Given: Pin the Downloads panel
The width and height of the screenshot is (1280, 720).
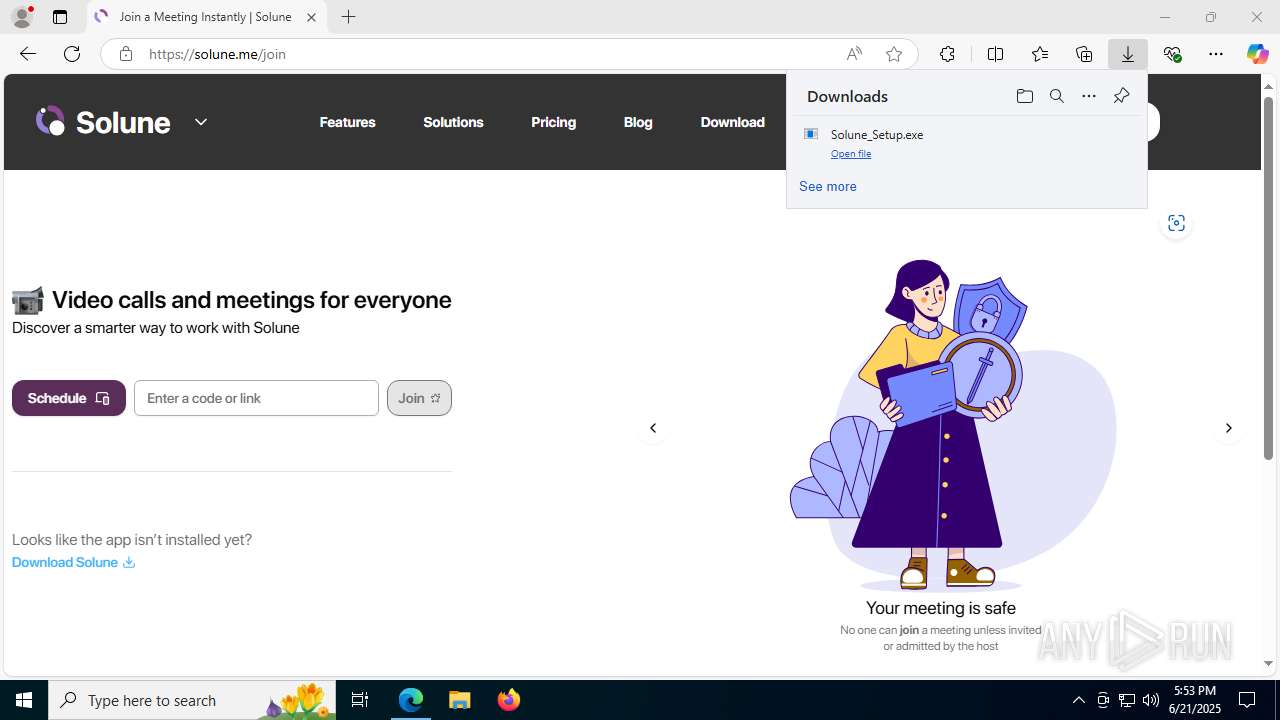Looking at the screenshot, I should [x=1121, y=96].
